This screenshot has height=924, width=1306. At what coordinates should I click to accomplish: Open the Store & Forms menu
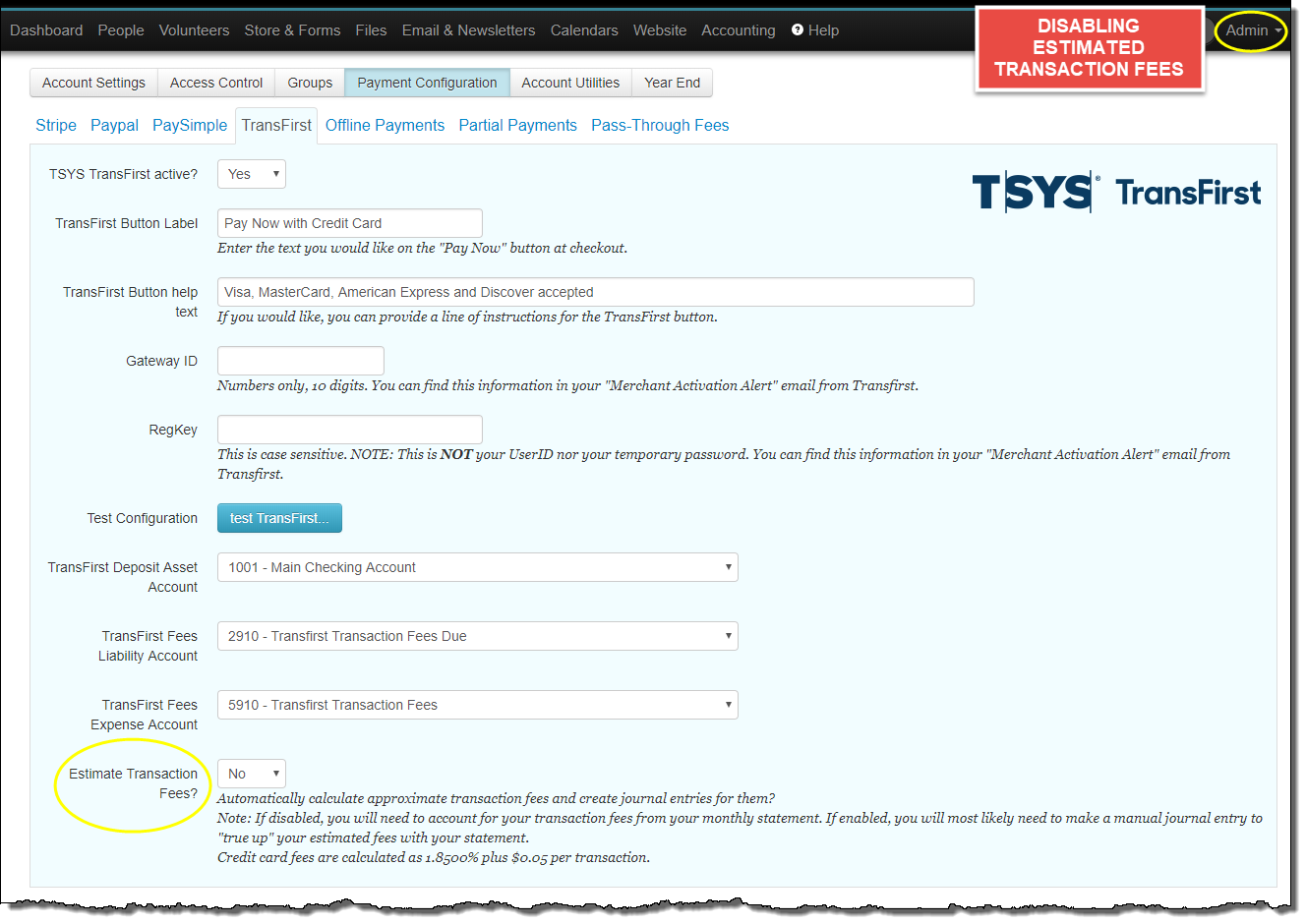292,30
